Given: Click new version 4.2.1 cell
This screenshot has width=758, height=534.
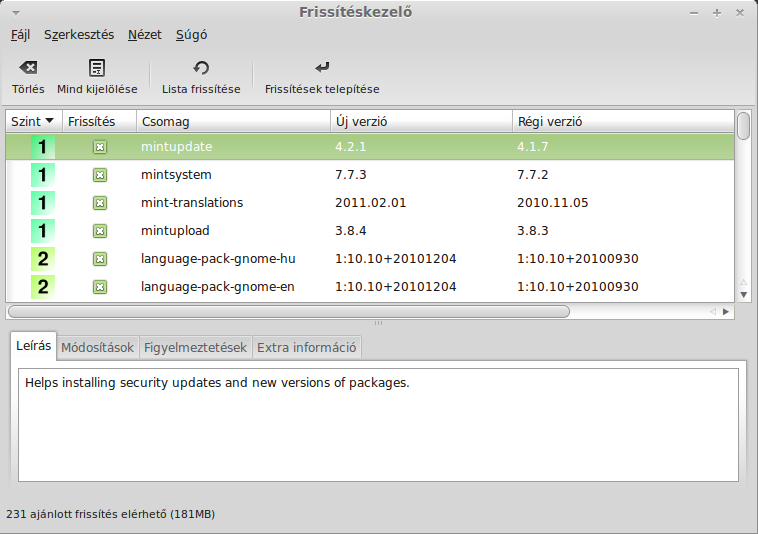Looking at the screenshot, I should click(350, 147).
